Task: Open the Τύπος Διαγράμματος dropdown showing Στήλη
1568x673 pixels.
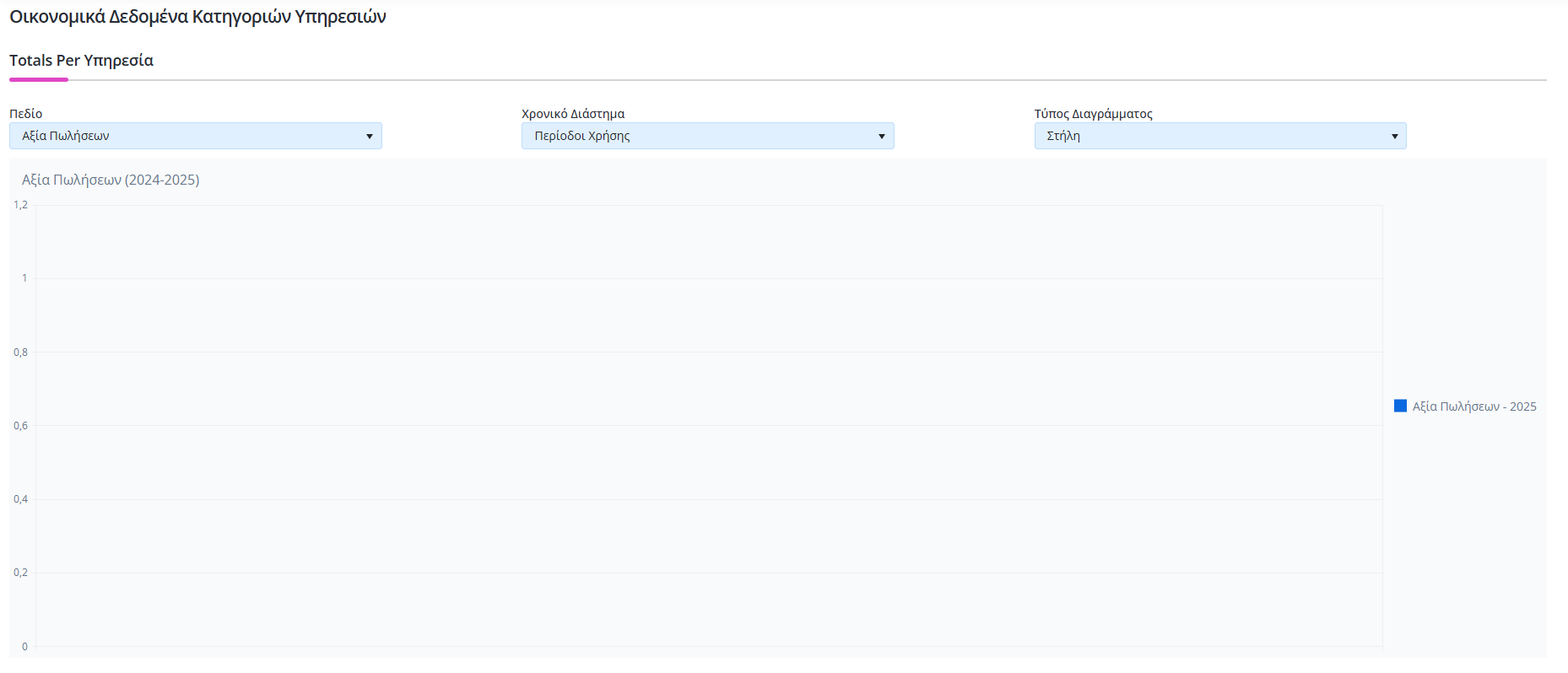Action: (1219, 136)
